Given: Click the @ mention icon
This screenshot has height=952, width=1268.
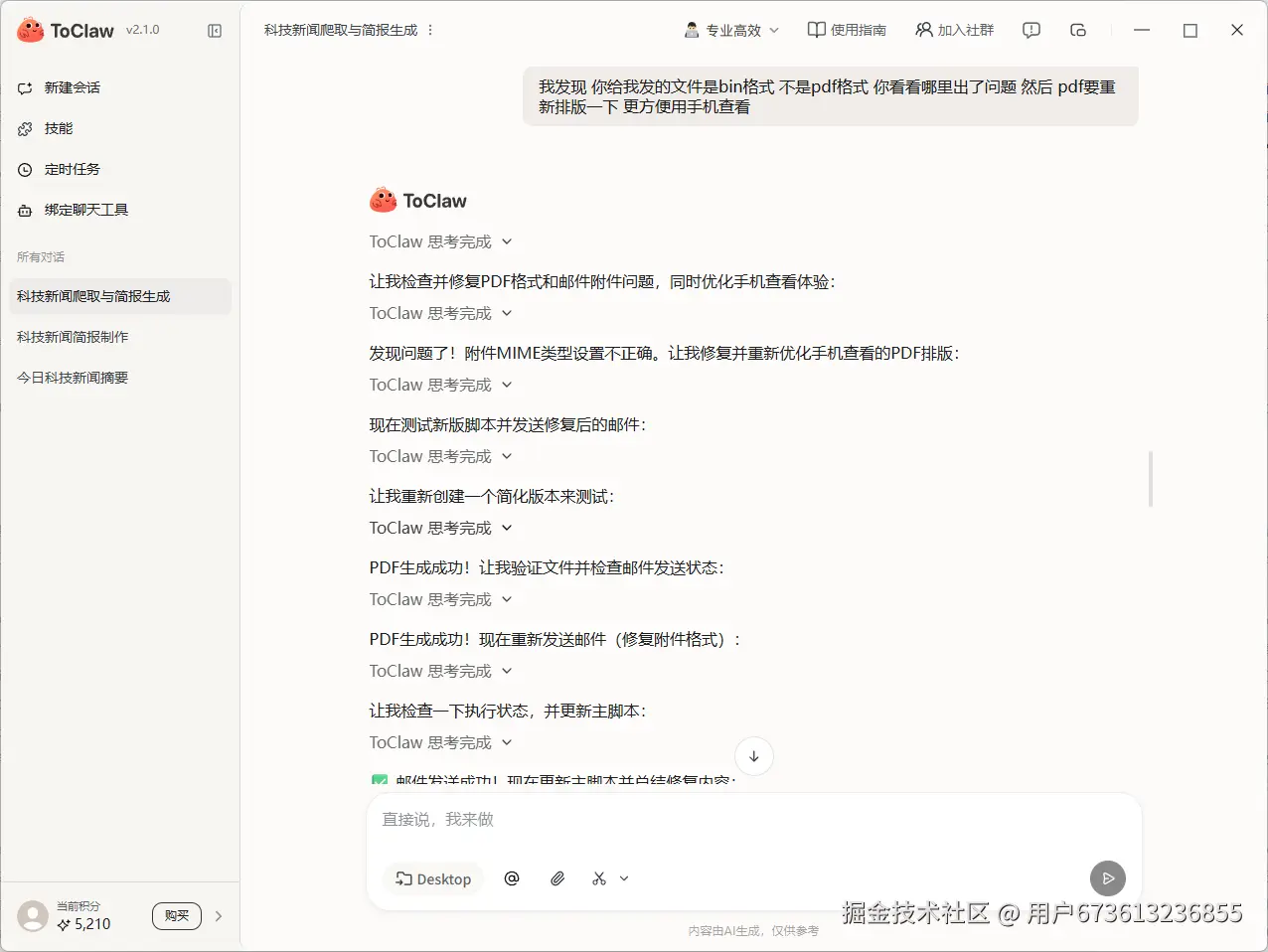Looking at the screenshot, I should pyautogui.click(x=512, y=878).
